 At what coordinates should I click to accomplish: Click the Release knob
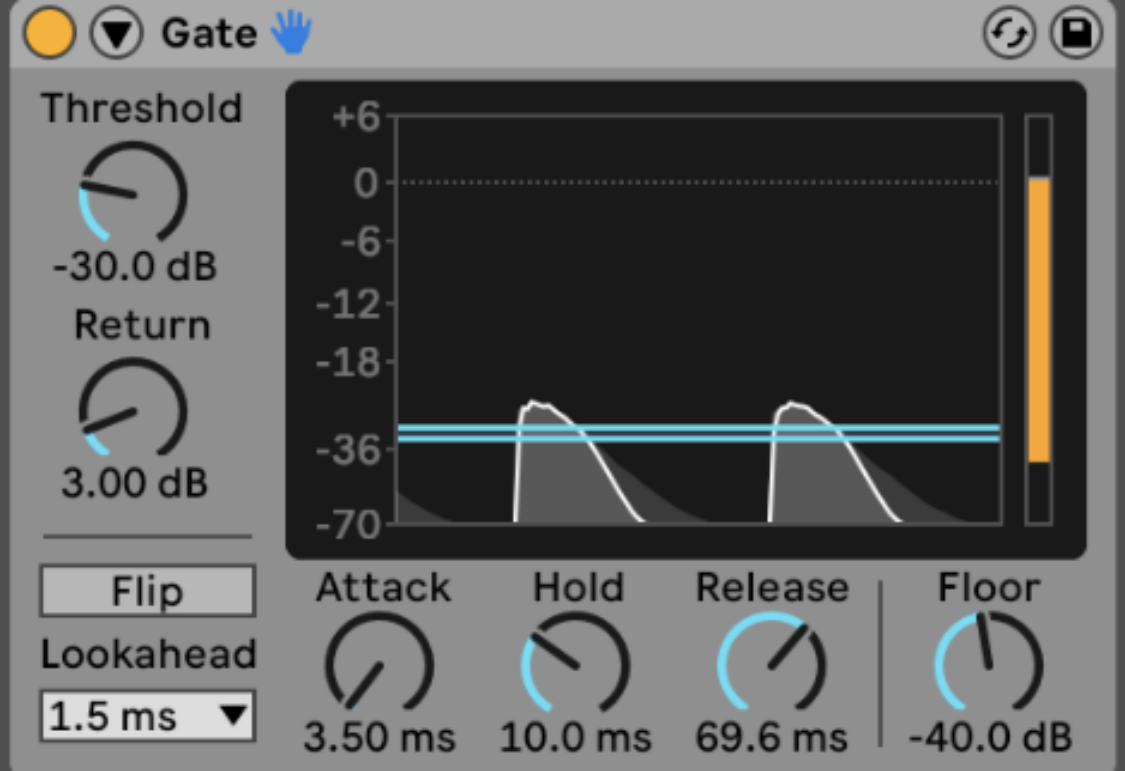click(x=772, y=664)
